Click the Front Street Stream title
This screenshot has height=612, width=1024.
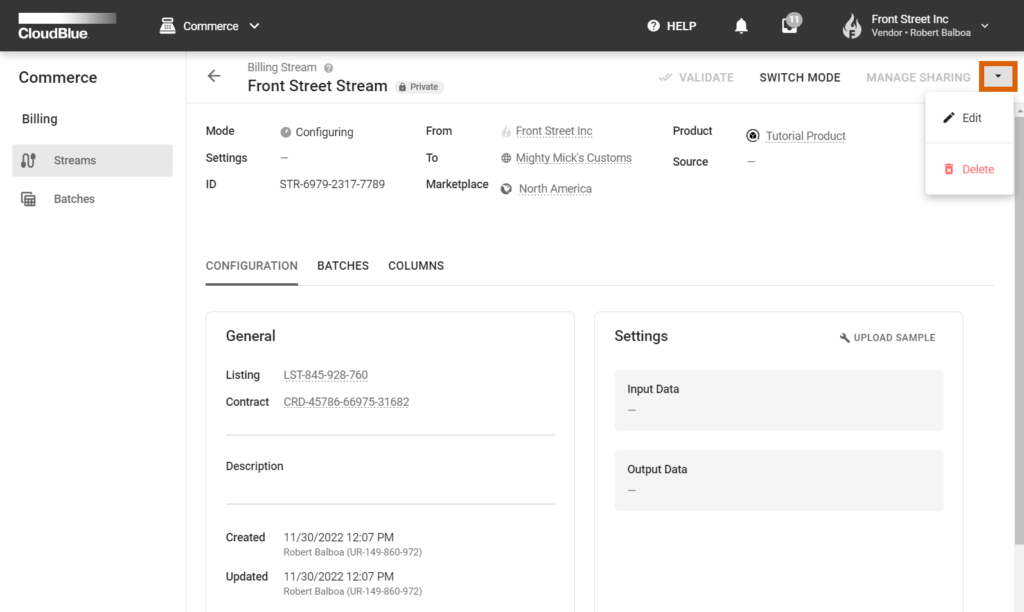pos(317,86)
